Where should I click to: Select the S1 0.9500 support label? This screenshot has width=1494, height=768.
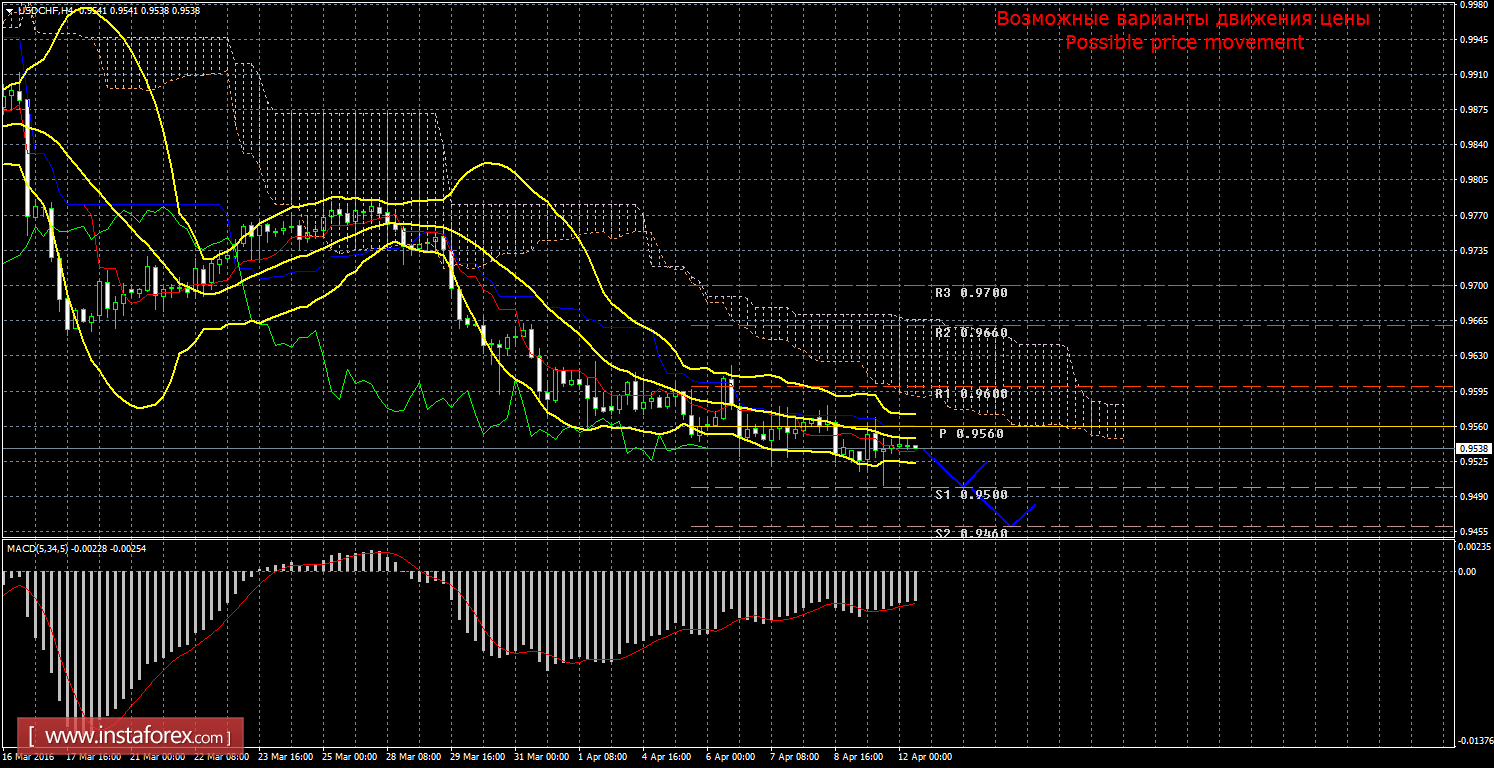point(971,494)
